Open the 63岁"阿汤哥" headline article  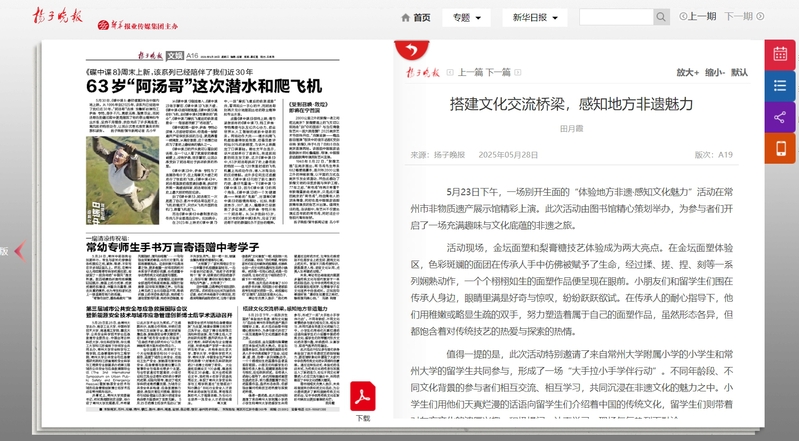[204, 86]
